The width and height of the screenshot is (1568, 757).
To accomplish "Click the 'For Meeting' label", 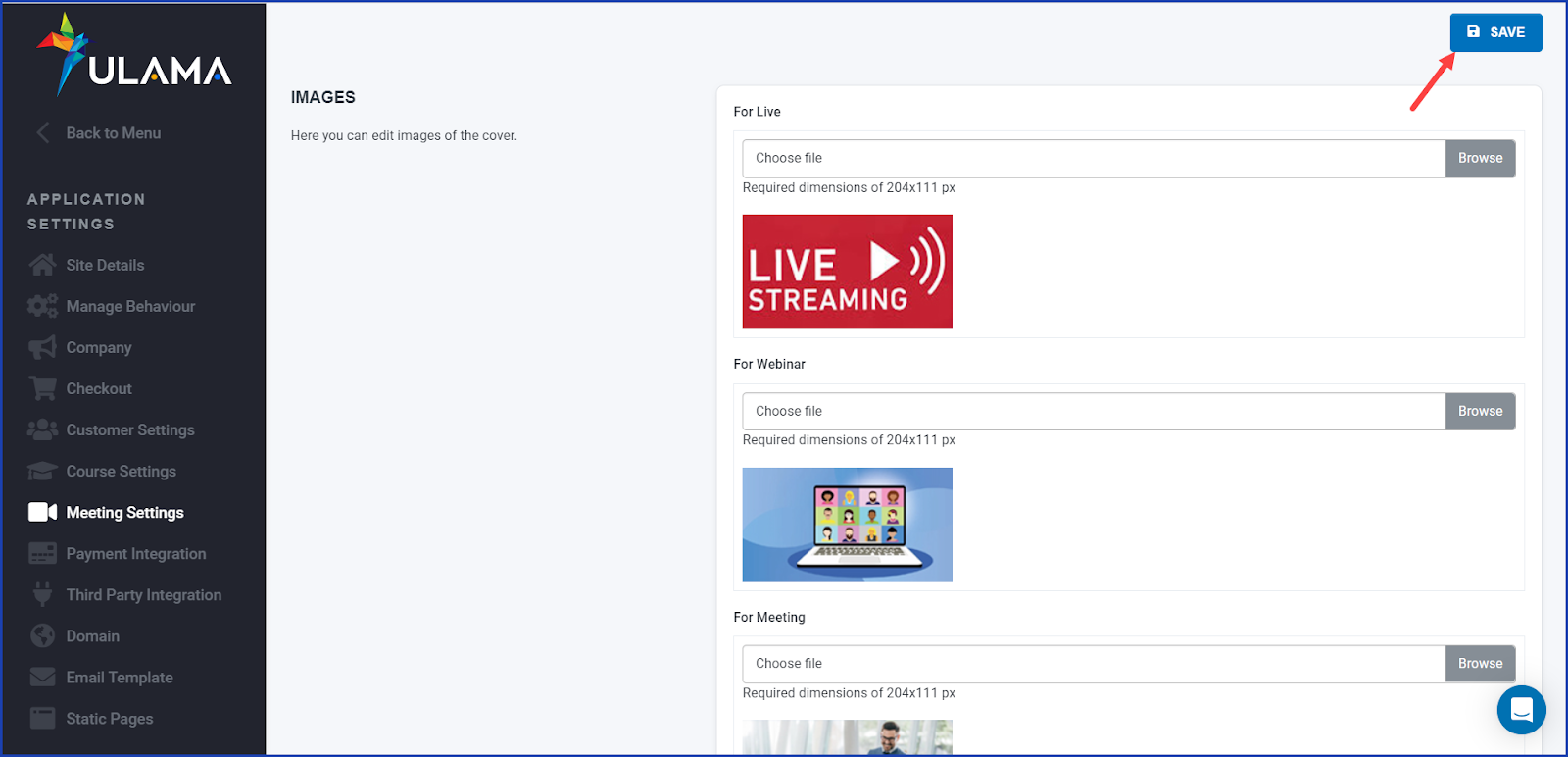I will click(x=769, y=617).
